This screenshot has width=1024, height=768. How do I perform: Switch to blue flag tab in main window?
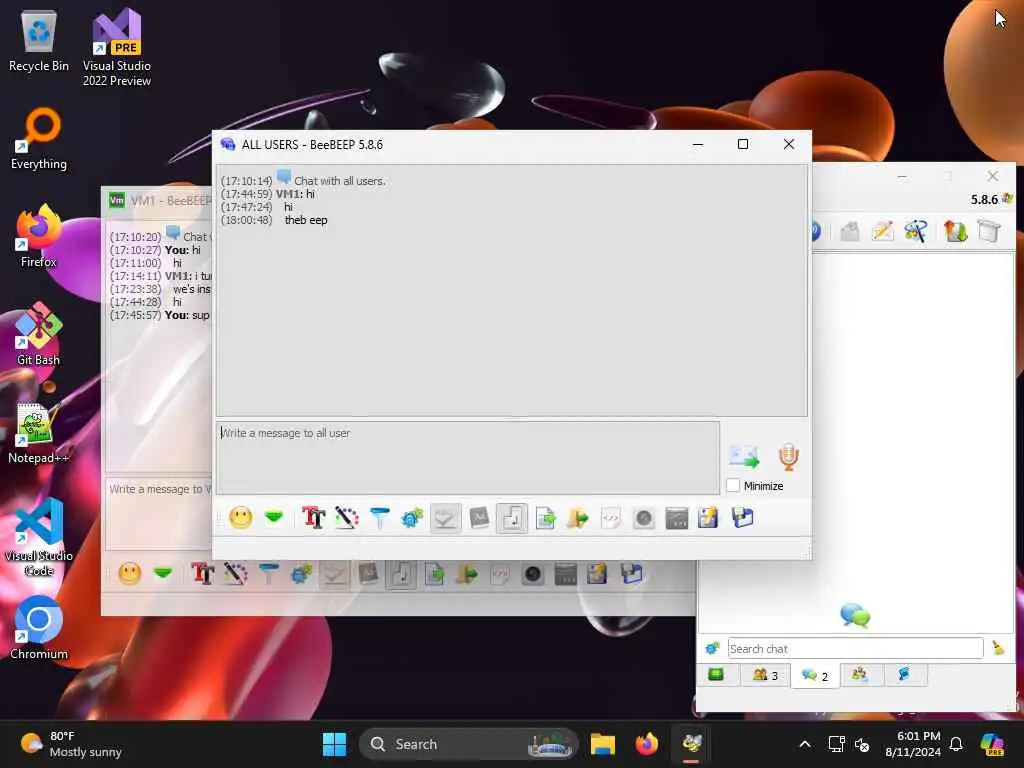point(904,674)
